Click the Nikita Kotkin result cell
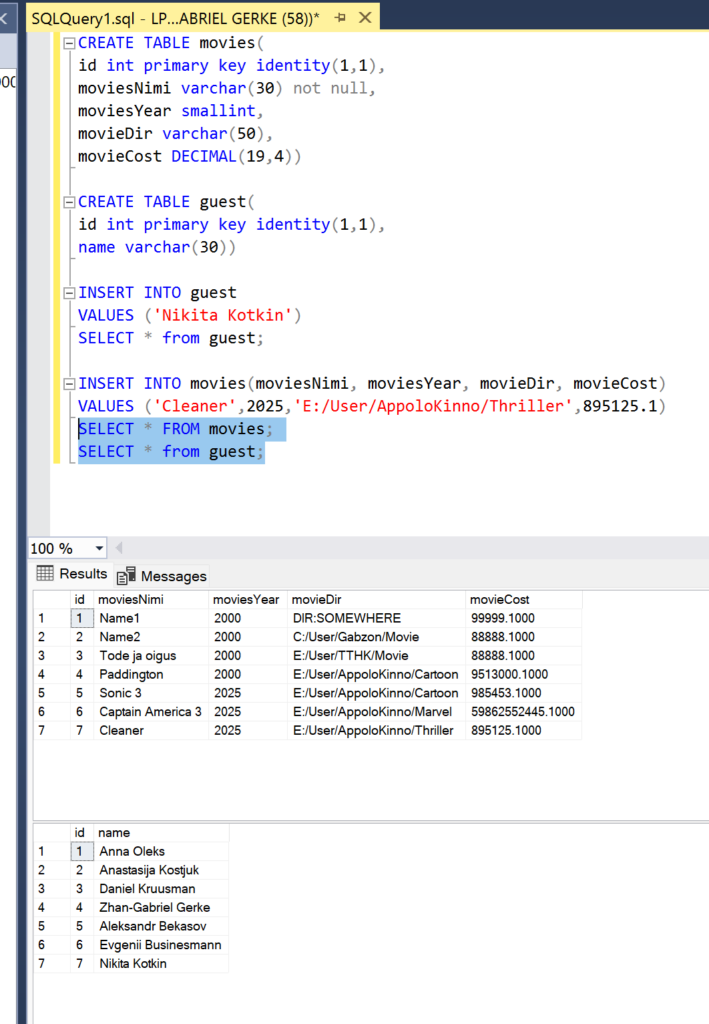The width and height of the screenshot is (709, 1024). [x=161, y=964]
